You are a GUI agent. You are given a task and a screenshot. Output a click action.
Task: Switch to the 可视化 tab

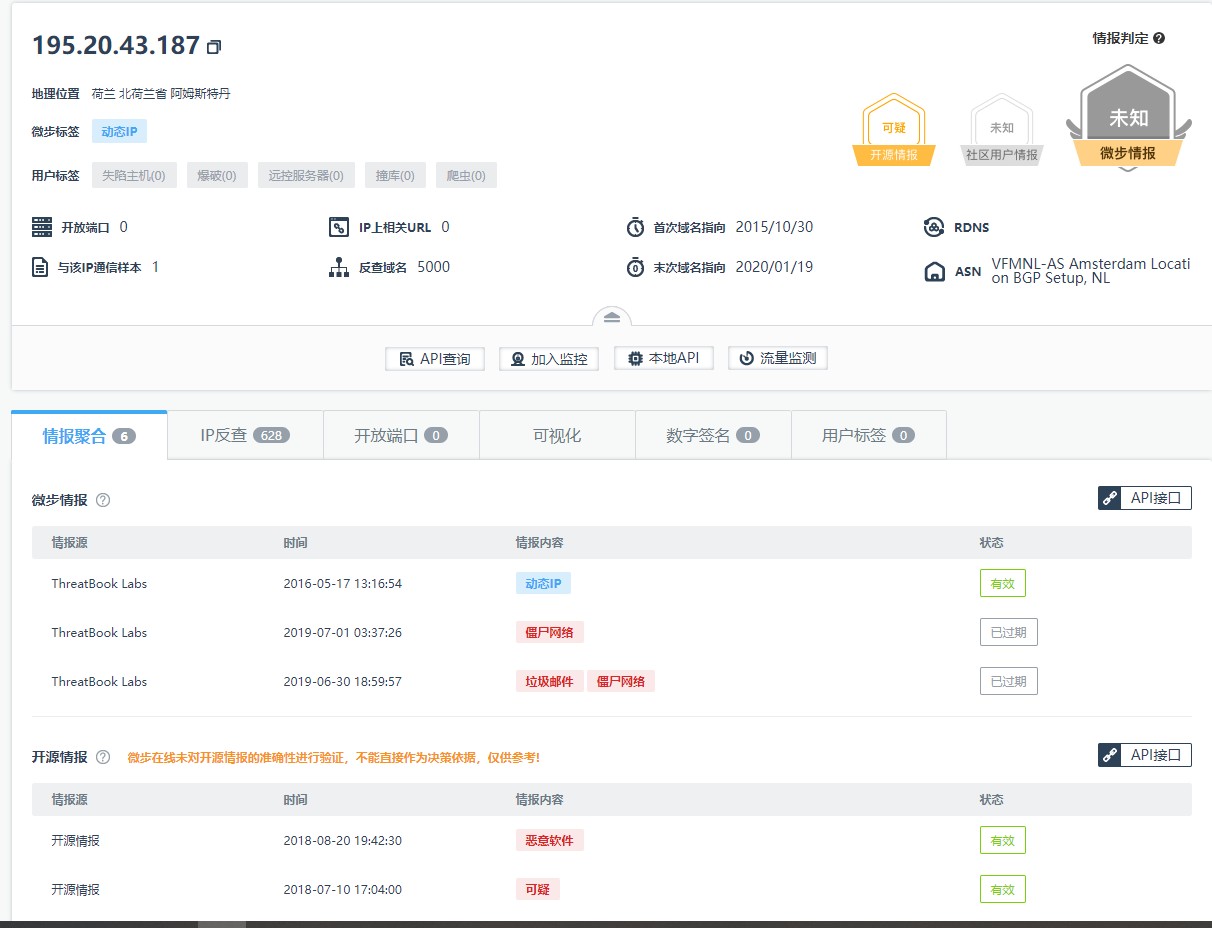coord(557,436)
